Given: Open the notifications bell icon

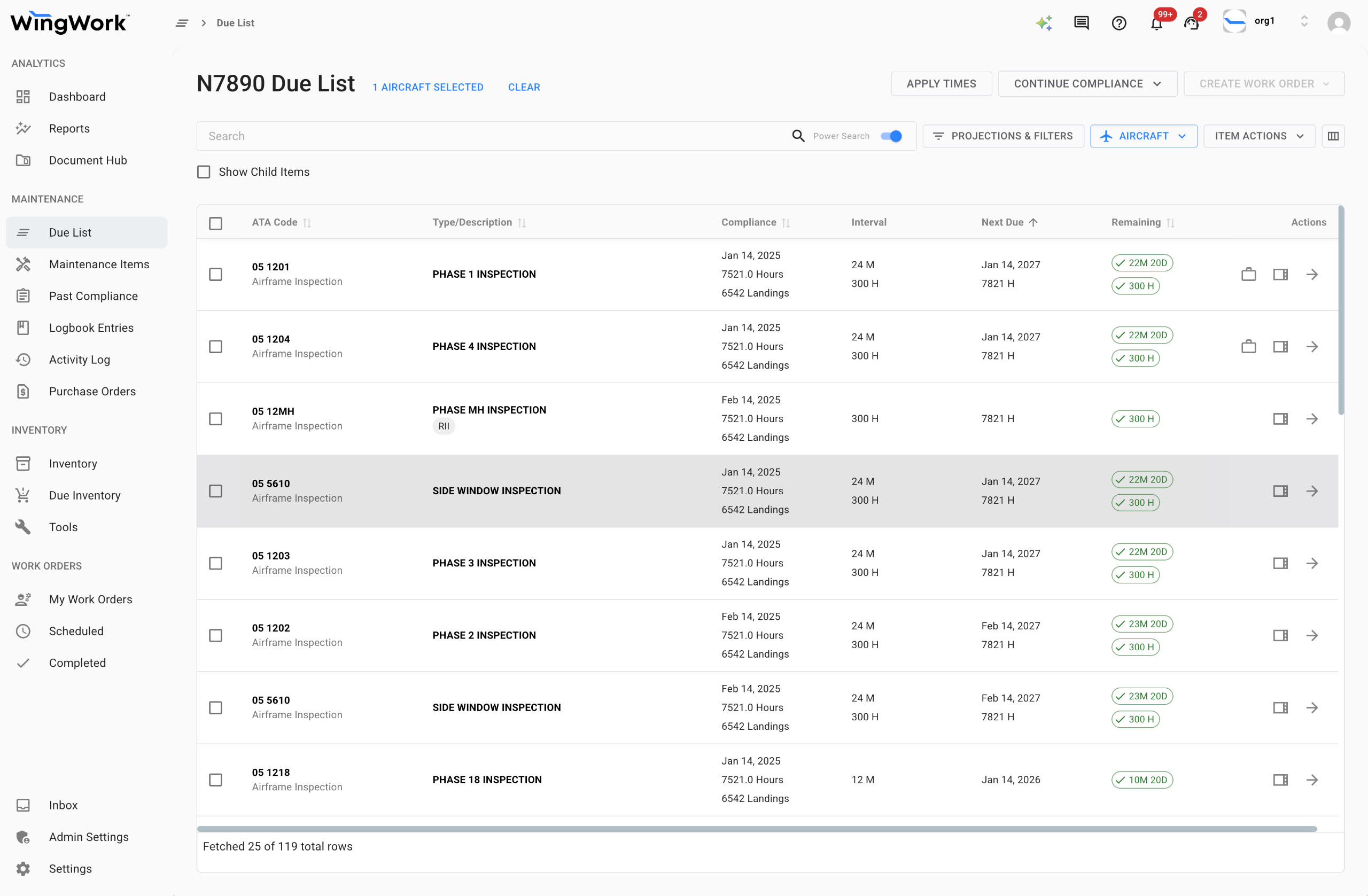Looking at the screenshot, I should [1156, 24].
